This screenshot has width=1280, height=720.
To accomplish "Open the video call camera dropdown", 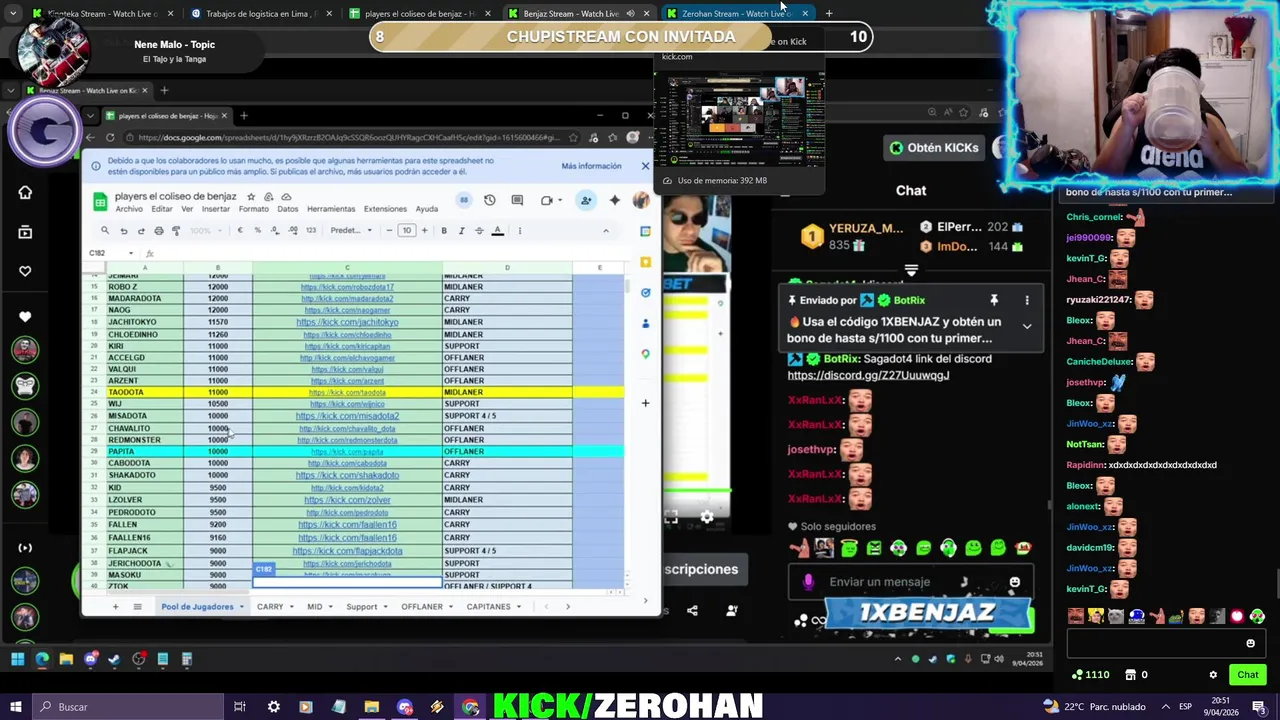I will tap(549, 200).
